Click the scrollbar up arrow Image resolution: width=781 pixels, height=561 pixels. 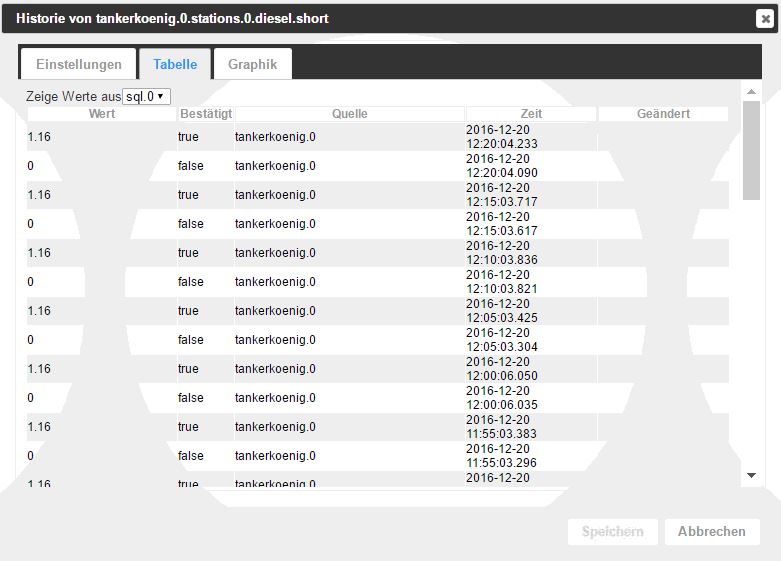752,92
